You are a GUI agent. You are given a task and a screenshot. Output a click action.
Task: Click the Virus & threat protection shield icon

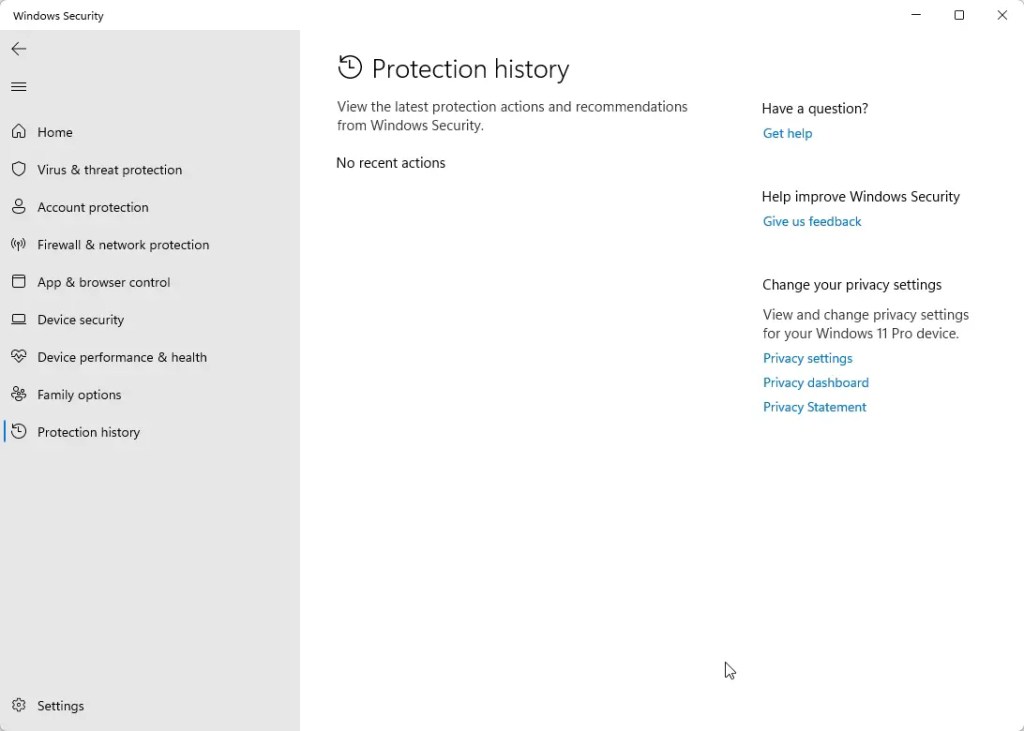coord(18,170)
